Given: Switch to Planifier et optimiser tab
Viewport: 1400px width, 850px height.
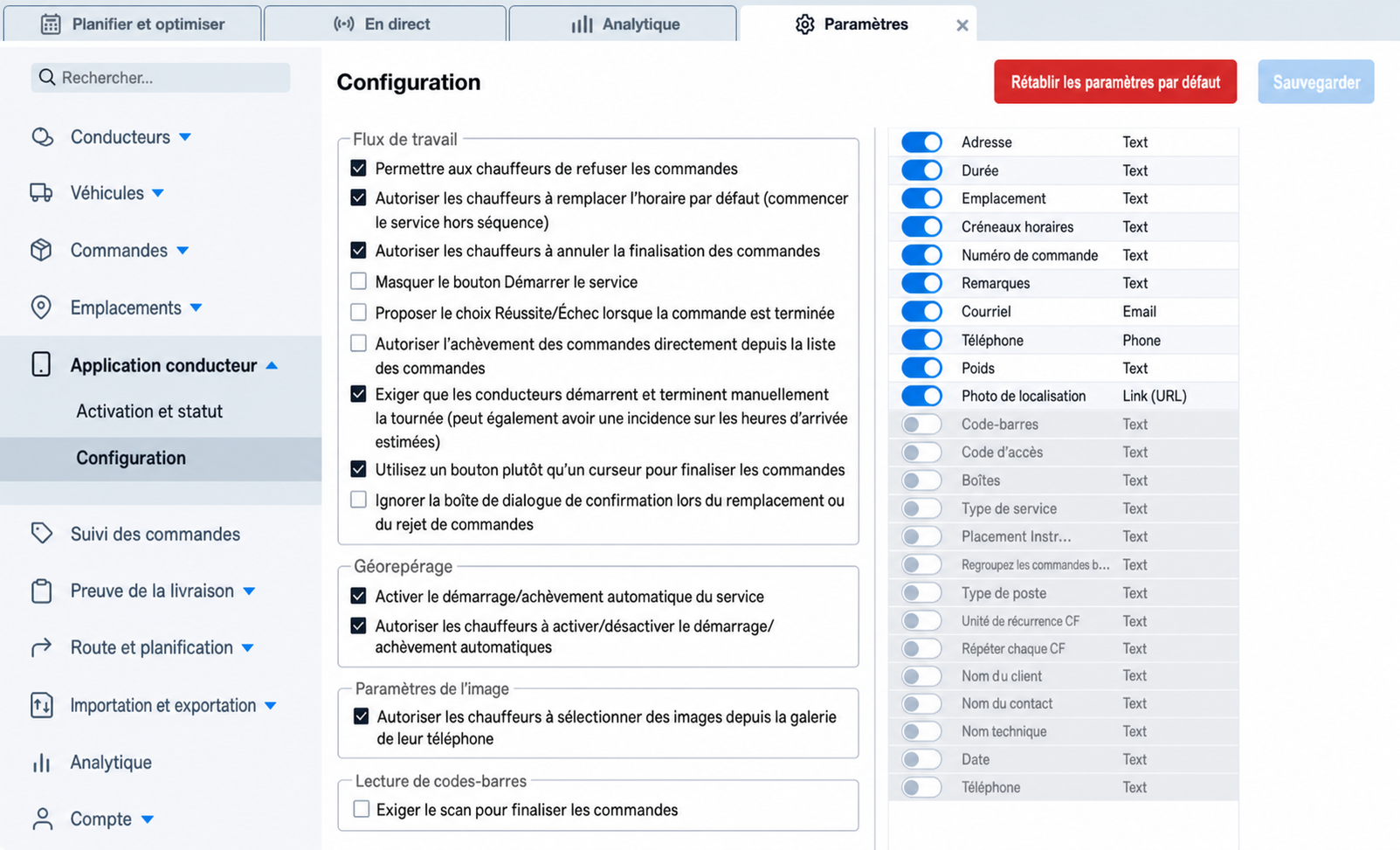Looking at the screenshot, I should point(132,24).
